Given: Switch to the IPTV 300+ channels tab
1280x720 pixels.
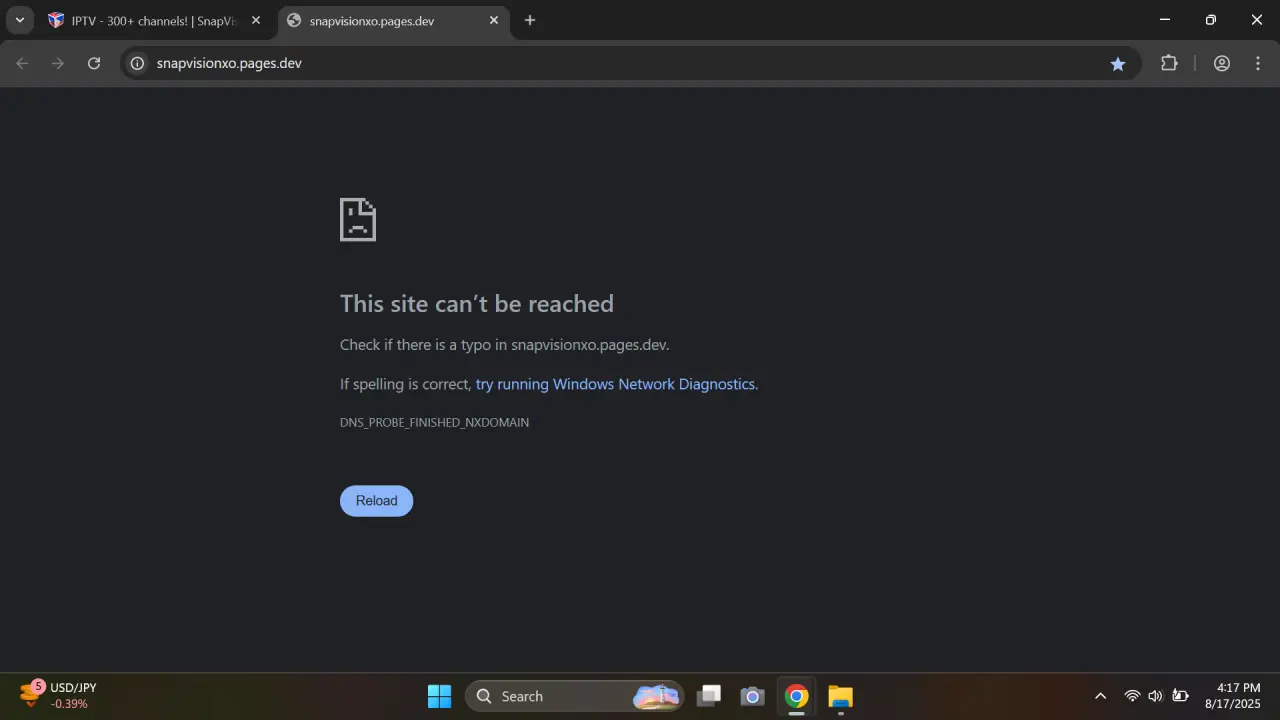Looking at the screenshot, I should (154, 20).
